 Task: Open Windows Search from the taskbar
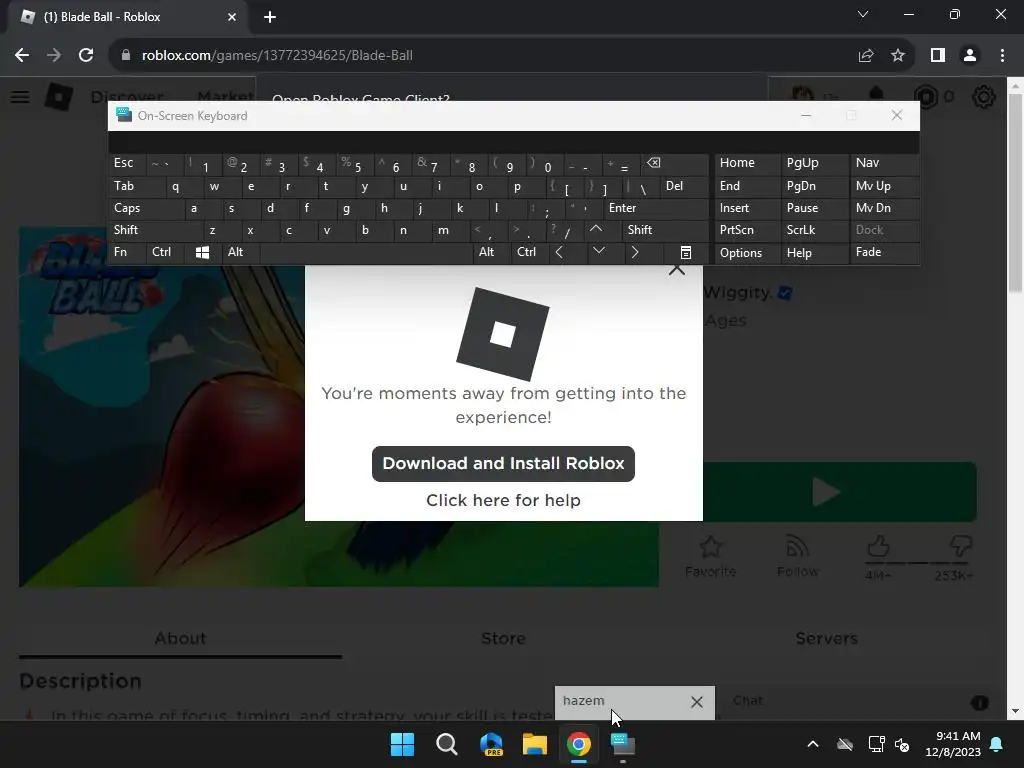447,744
